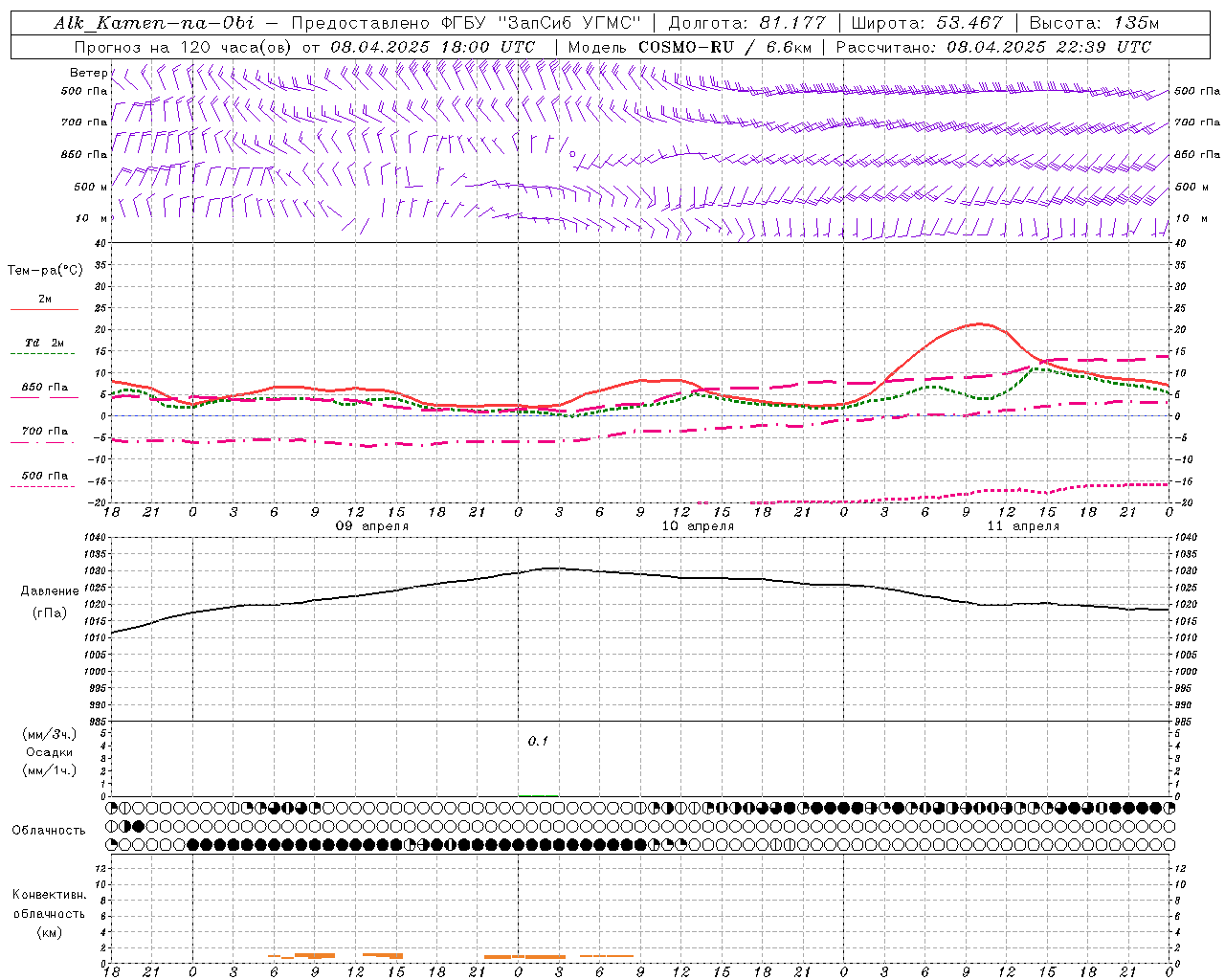Click the 'Прогноз на 120 часа(ов)' forecast text
The height and width of the screenshot is (980, 1225).
(x=185, y=47)
